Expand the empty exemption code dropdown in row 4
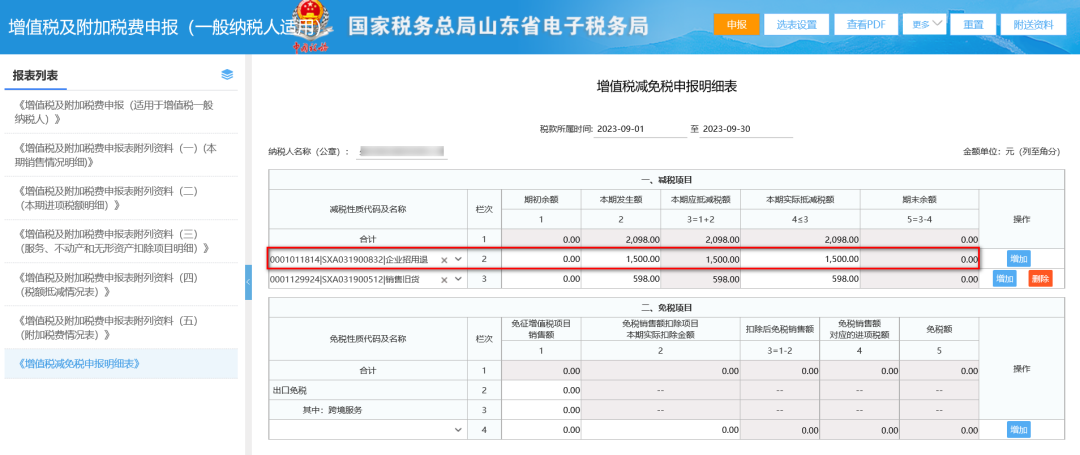 pos(459,429)
